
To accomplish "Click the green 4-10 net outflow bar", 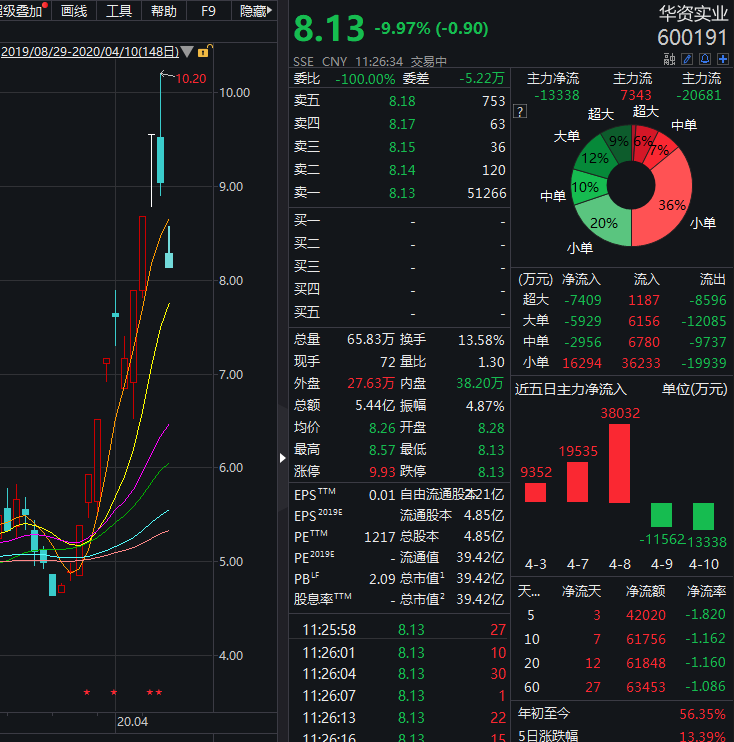I will 703,516.
